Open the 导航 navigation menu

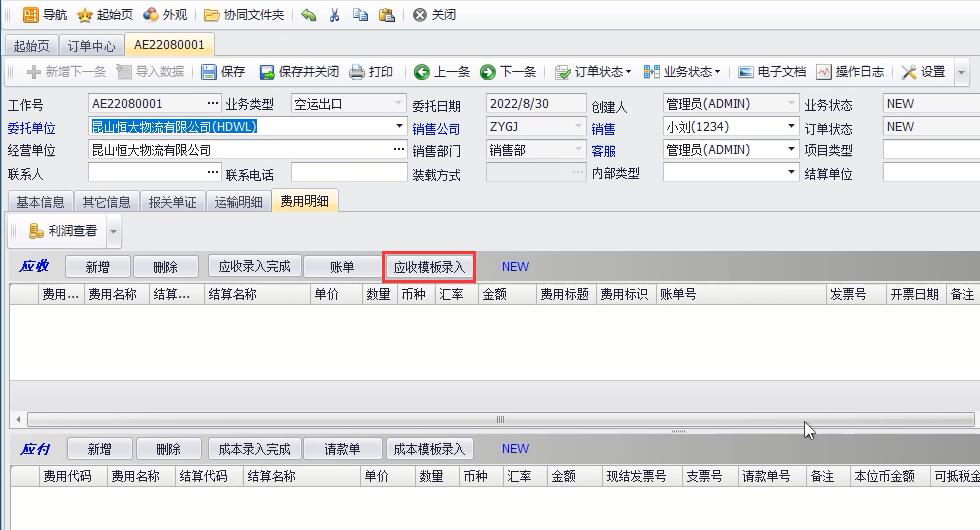coord(44,15)
